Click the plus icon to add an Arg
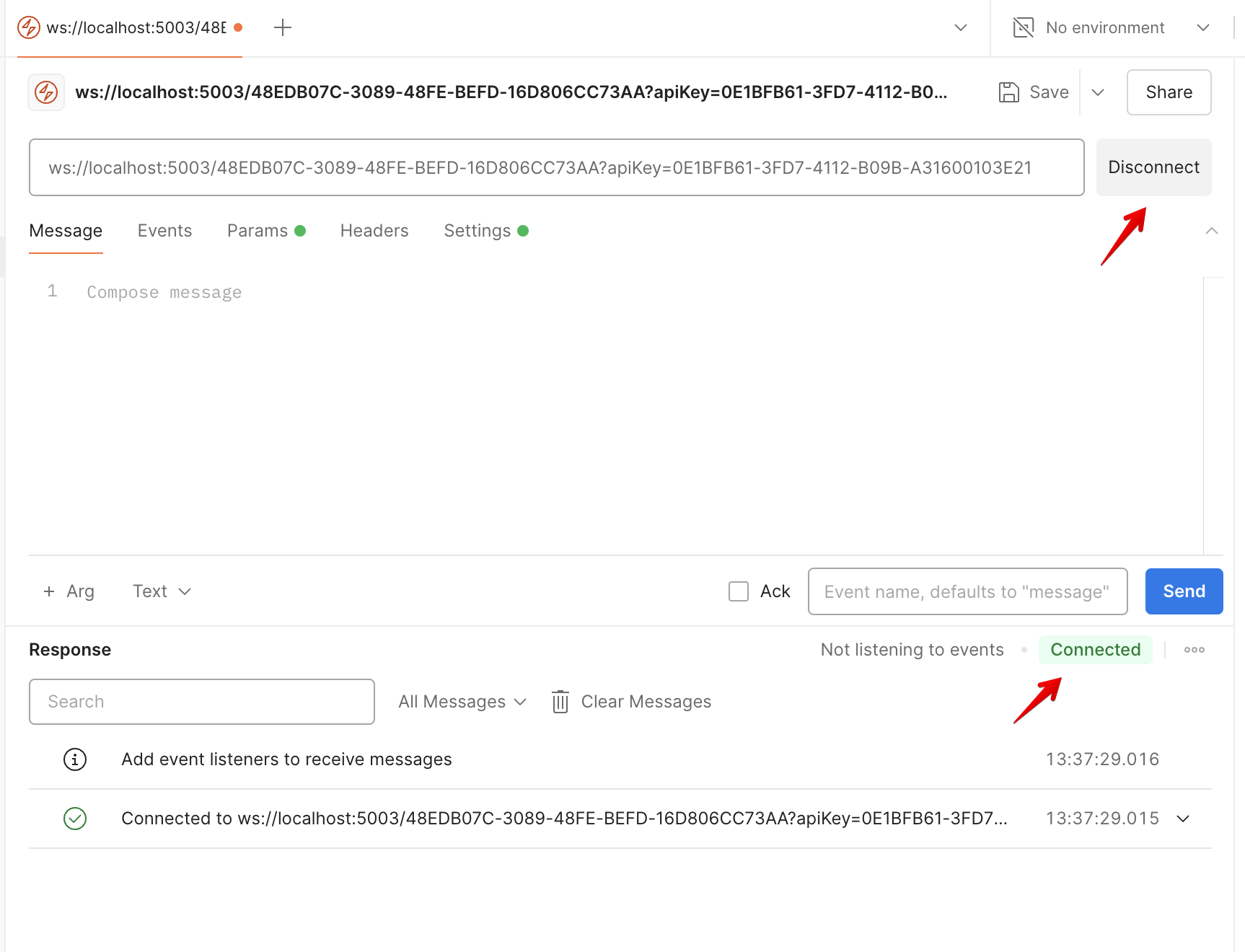 pos(49,591)
